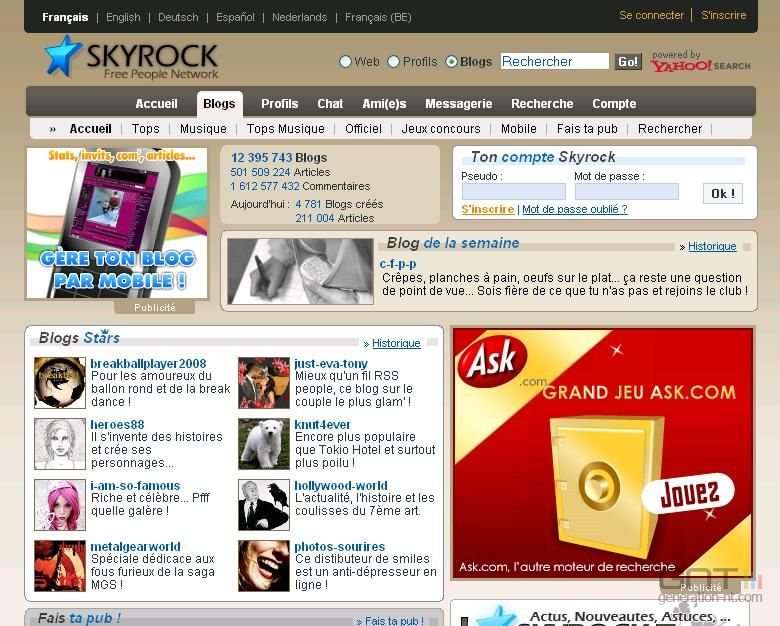Click Se connecter in top bar
The image size is (780, 626).
pyautogui.click(x=651, y=15)
